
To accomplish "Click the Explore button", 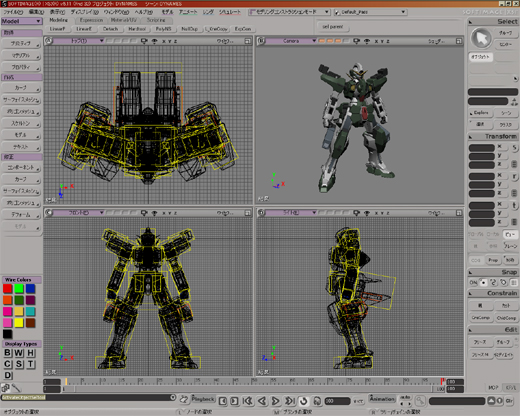I will 481,113.
